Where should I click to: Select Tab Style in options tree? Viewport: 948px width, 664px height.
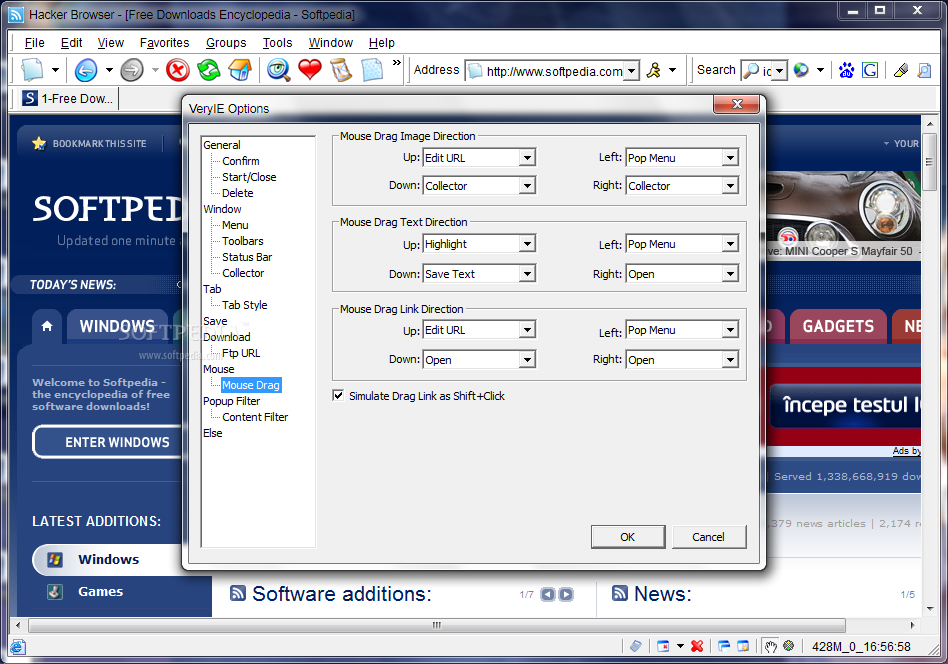coord(244,305)
